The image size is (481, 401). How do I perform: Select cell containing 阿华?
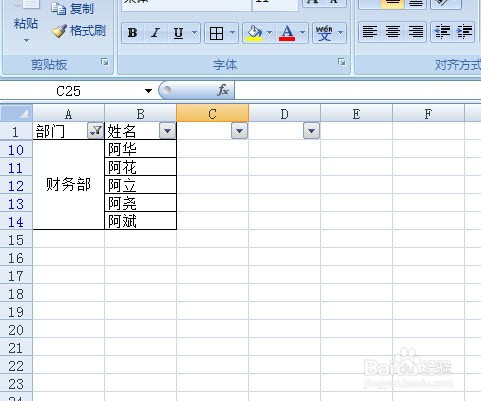pyautogui.click(x=141, y=149)
